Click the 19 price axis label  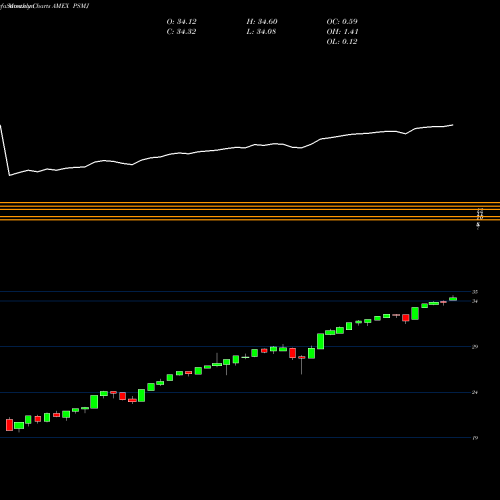pos(475,438)
